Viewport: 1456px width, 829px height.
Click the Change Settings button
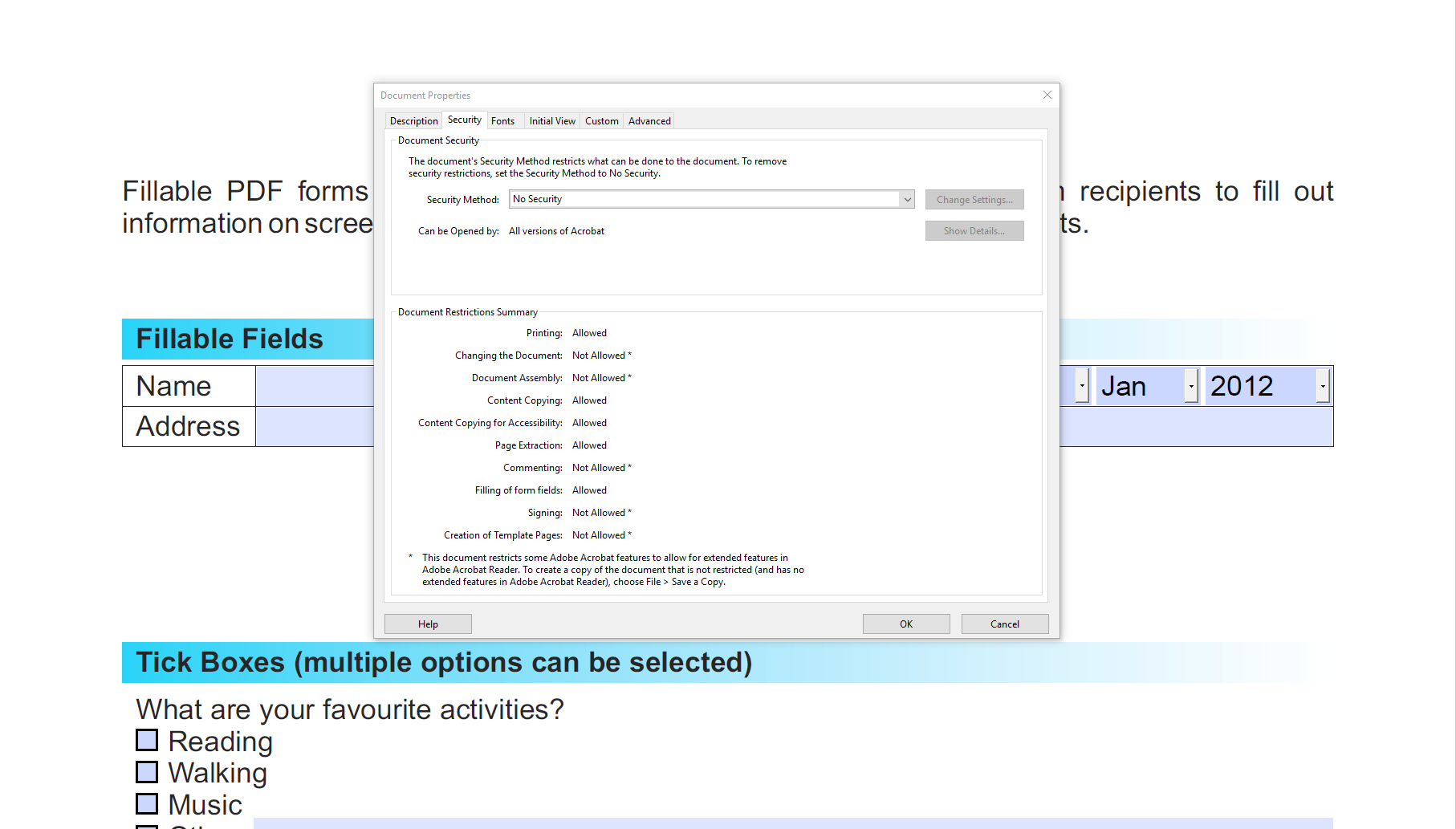[974, 200]
